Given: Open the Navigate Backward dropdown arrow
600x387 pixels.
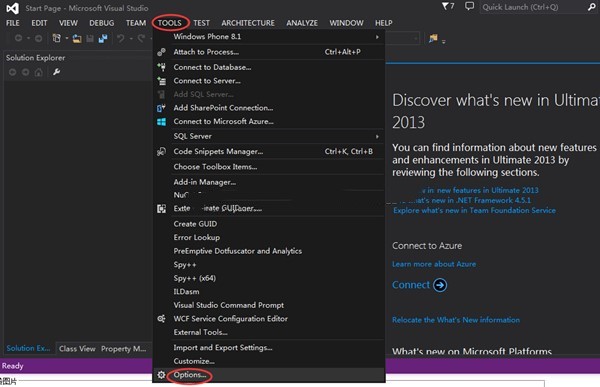Looking at the screenshot, I should click(x=28, y=38).
